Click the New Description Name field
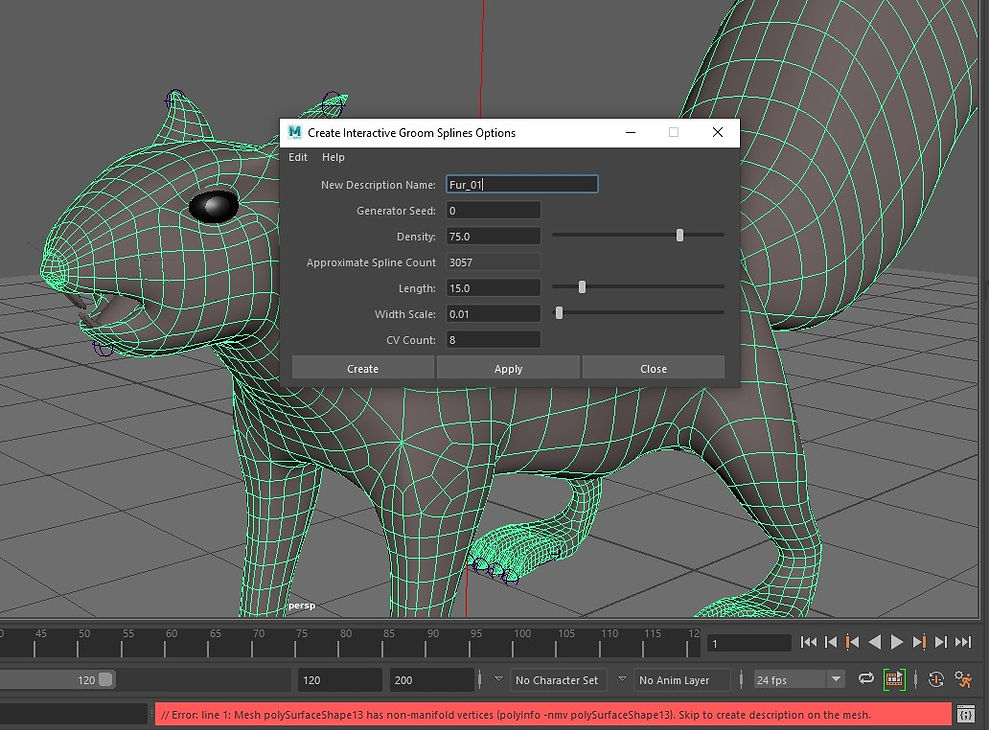 point(522,184)
